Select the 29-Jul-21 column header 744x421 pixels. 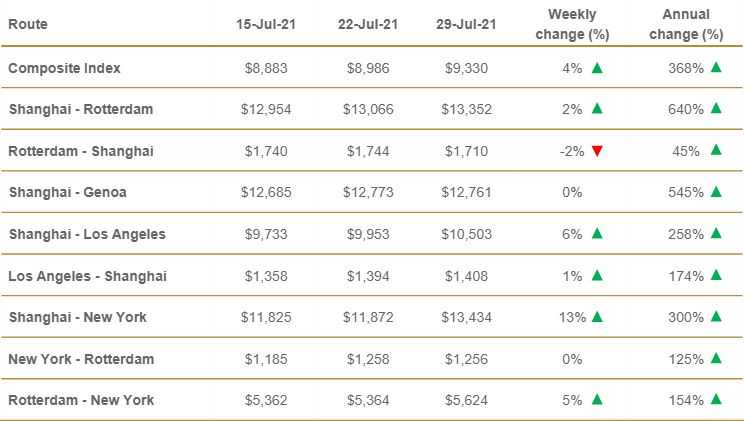coord(468,24)
